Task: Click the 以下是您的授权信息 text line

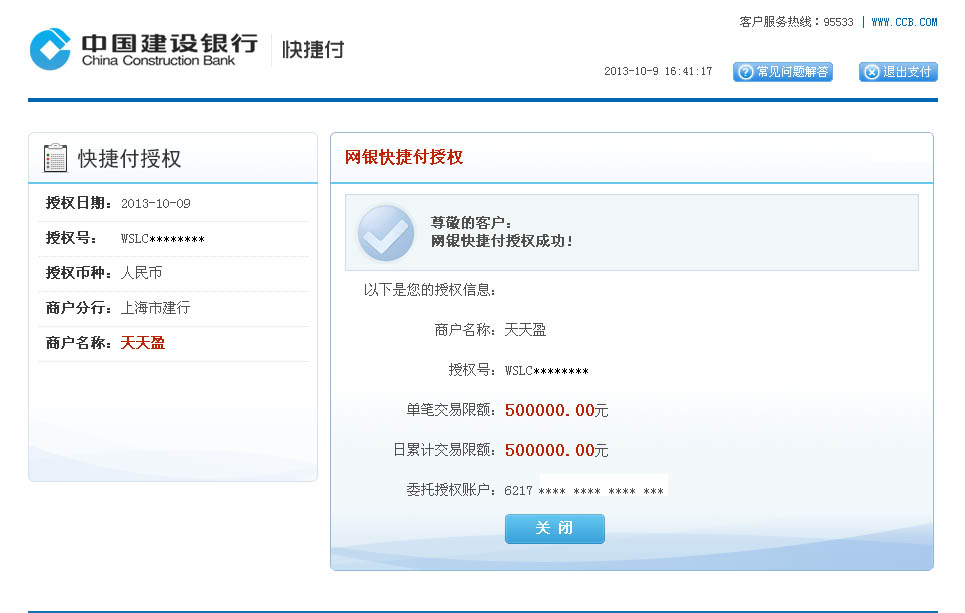Action: pos(430,290)
